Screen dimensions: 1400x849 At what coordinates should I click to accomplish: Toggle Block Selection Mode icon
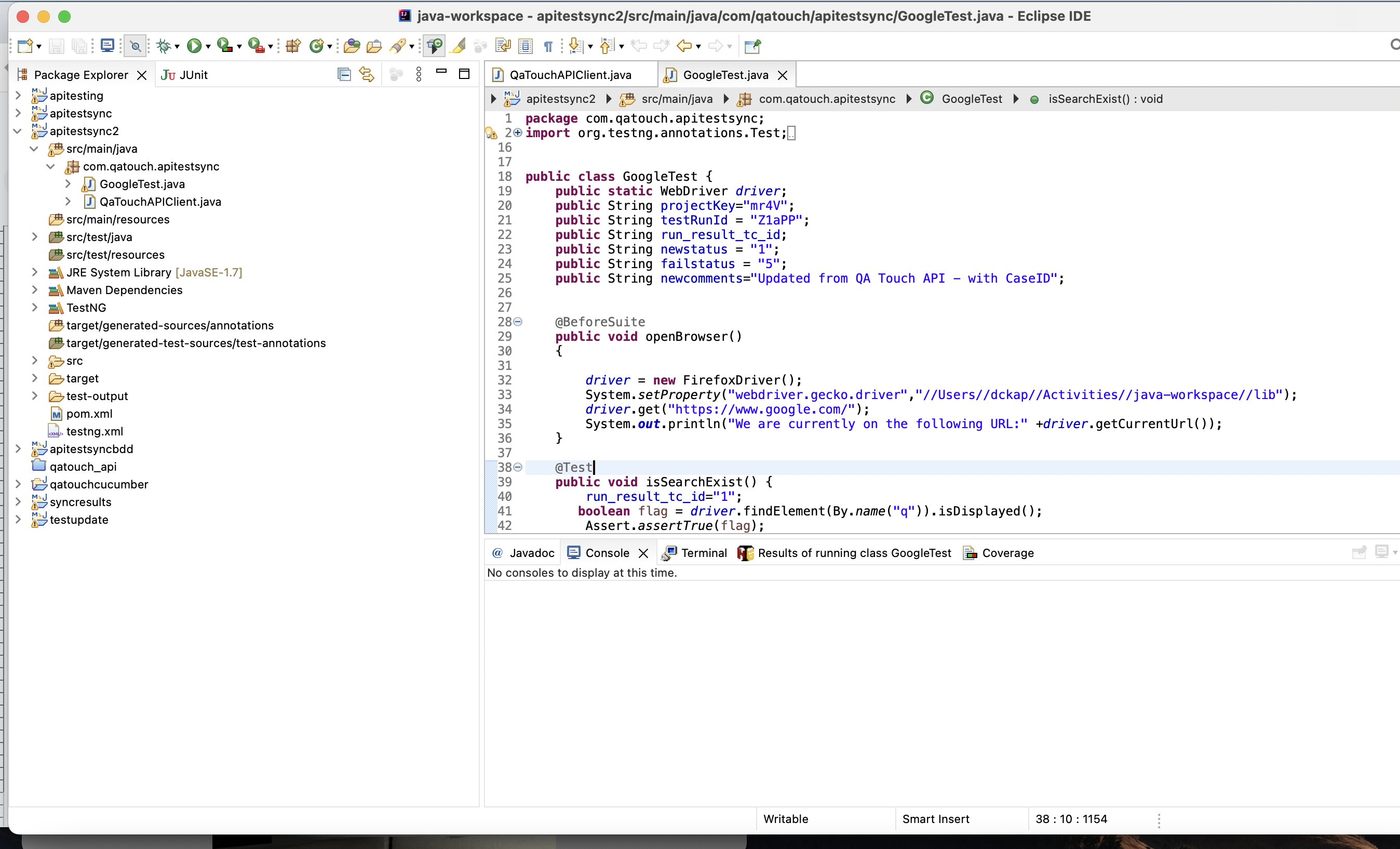coord(526,46)
